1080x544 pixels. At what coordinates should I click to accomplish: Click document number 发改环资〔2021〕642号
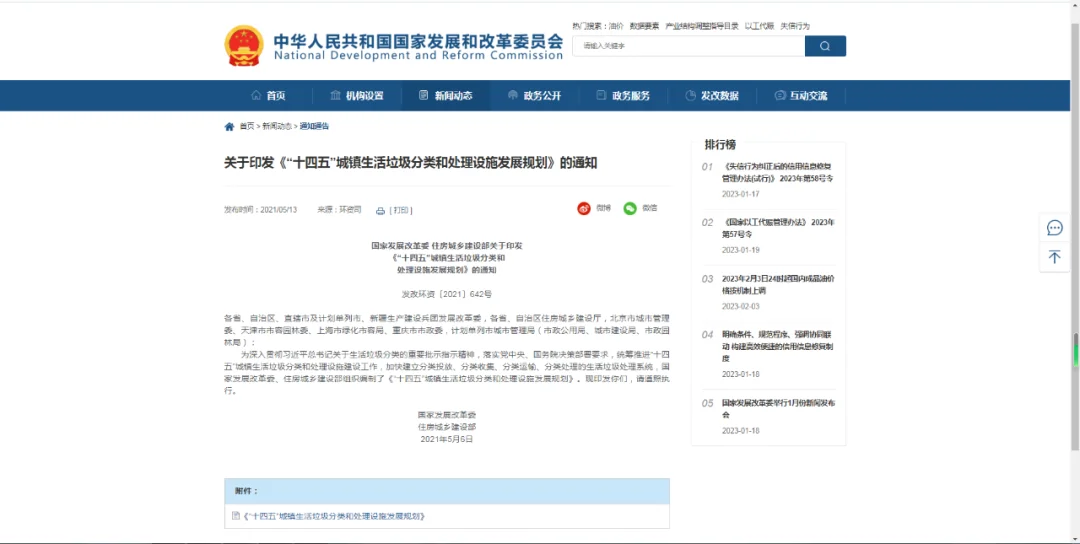point(447,294)
